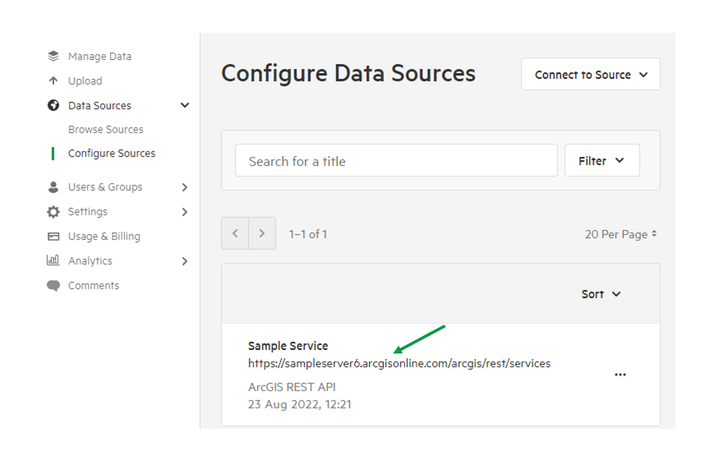The image size is (720, 462).
Task: Click the Search for a title field
Action: [396, 160]
